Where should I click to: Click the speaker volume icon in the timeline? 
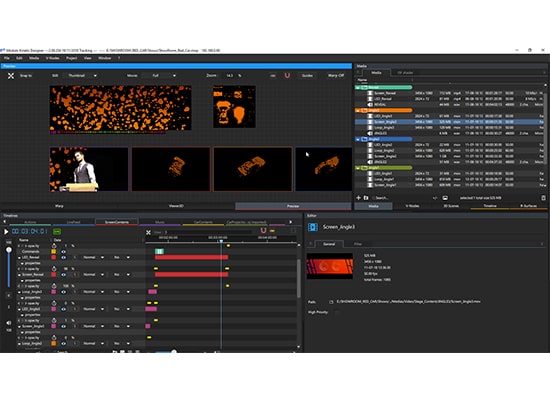coord(9,323)
